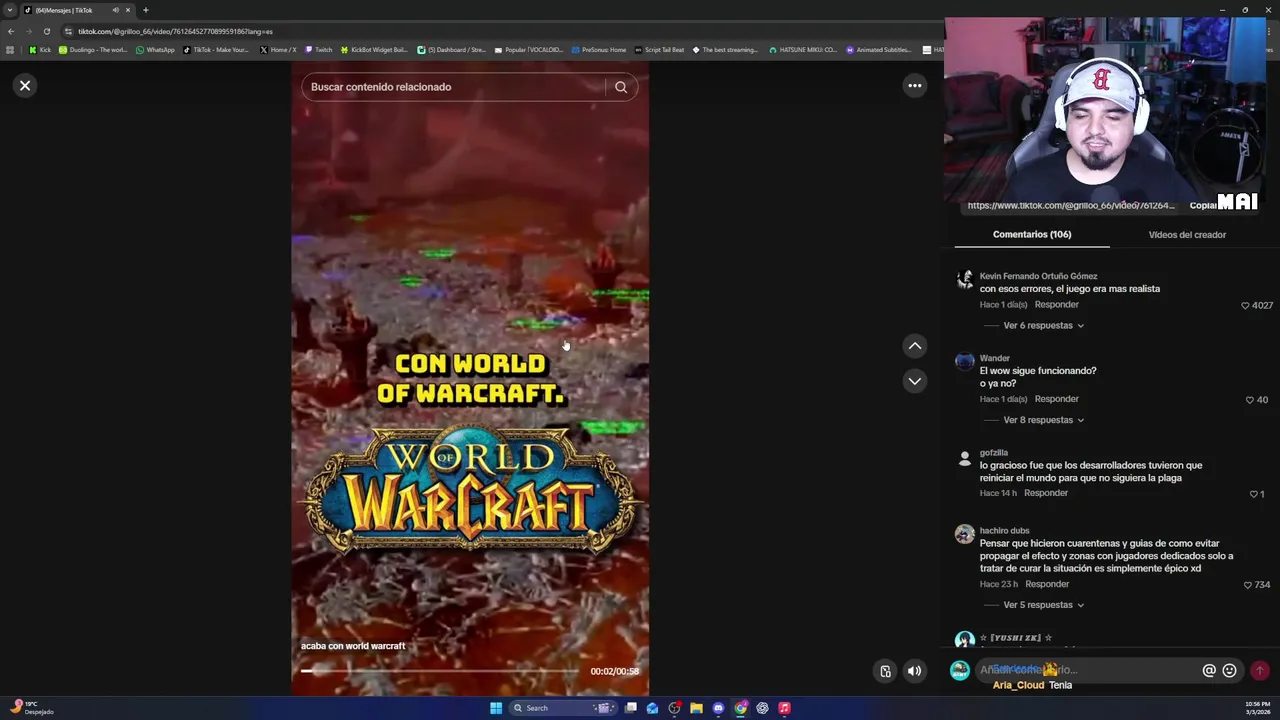Reply to hachiro dubs comment
The image size is (1280, 720).
coord(1047,584)
